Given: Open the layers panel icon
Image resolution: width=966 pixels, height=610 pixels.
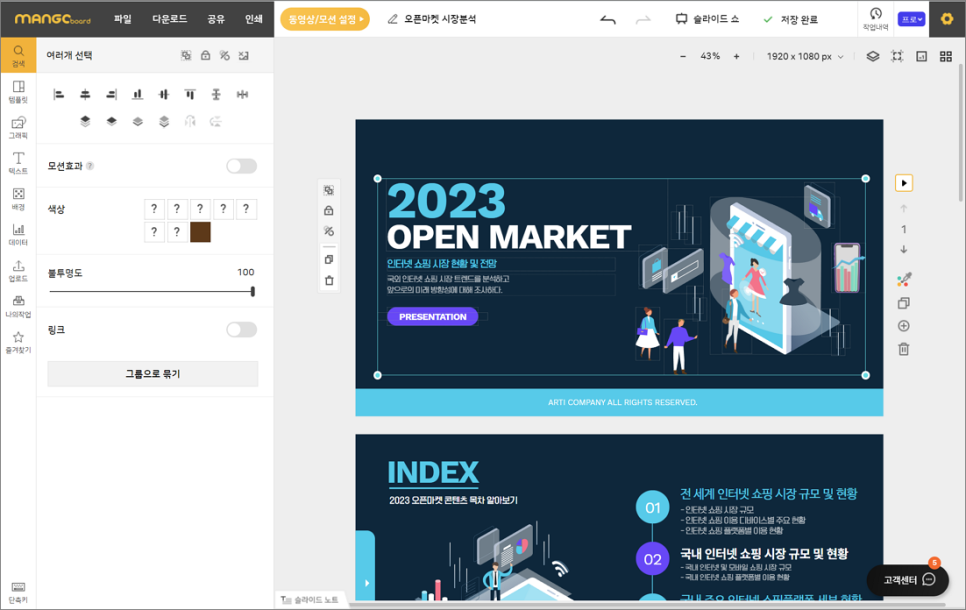Looking at the screenshot, I should [x=872, y=56].
